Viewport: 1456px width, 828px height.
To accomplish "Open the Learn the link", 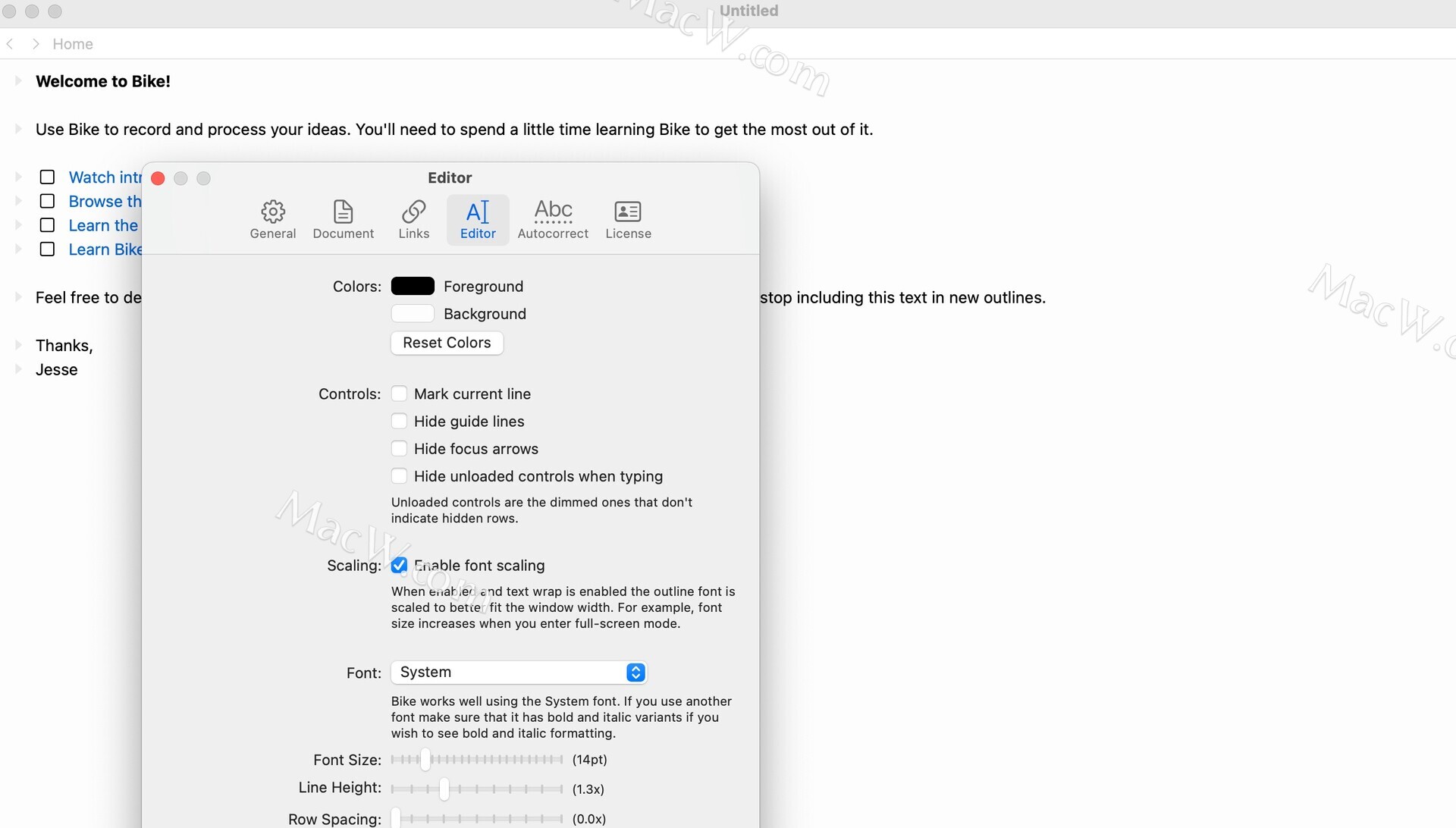I will (x=103, y=226).
